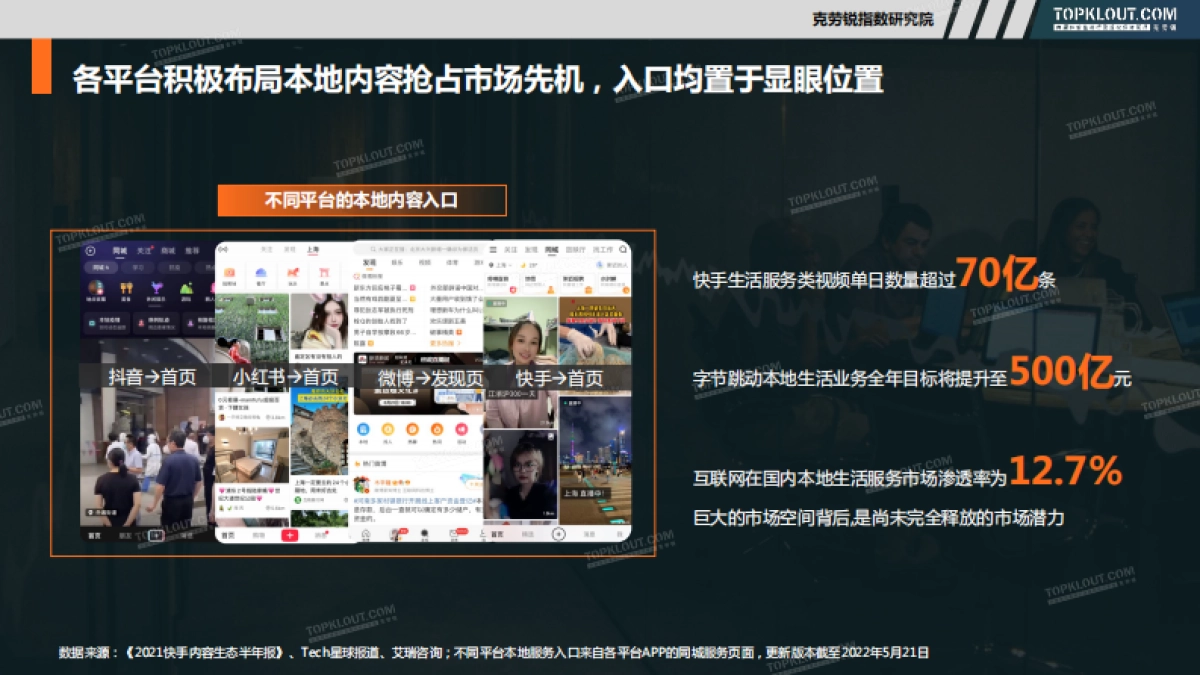This screenshot has height=675, width=1200.
Task: Tap the blue cloud icon in Xiaohongshu
Action: coord(261,273)
